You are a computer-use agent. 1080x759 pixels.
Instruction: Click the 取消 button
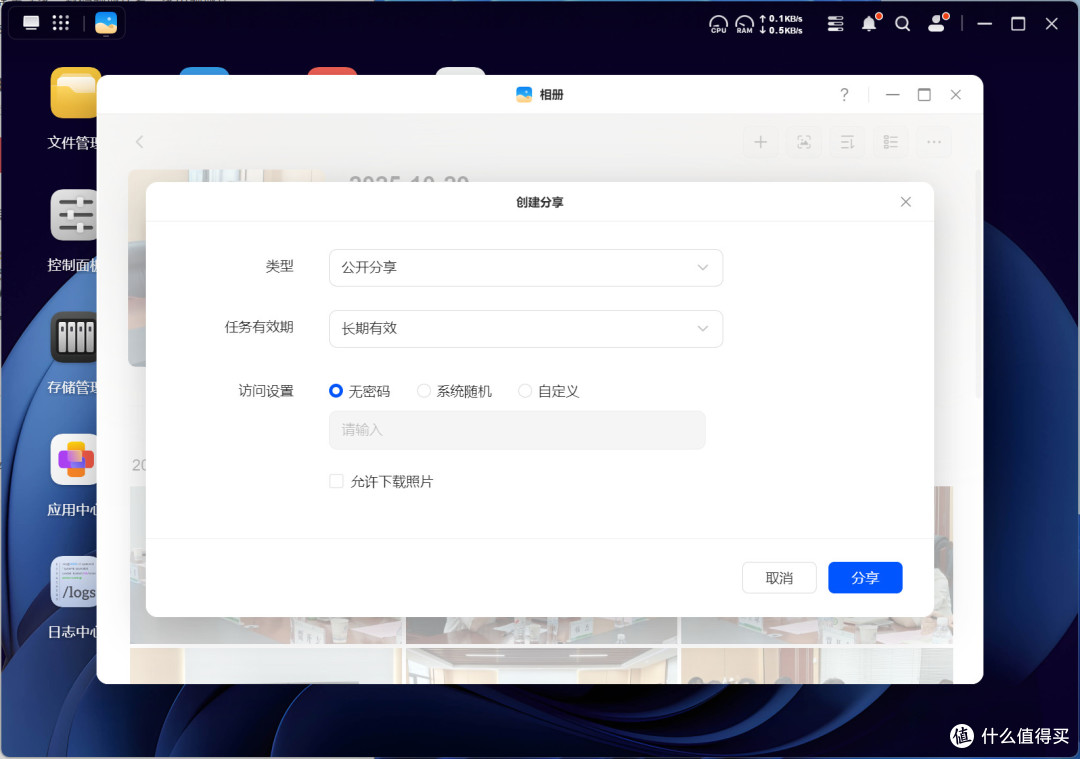(779, 578)
